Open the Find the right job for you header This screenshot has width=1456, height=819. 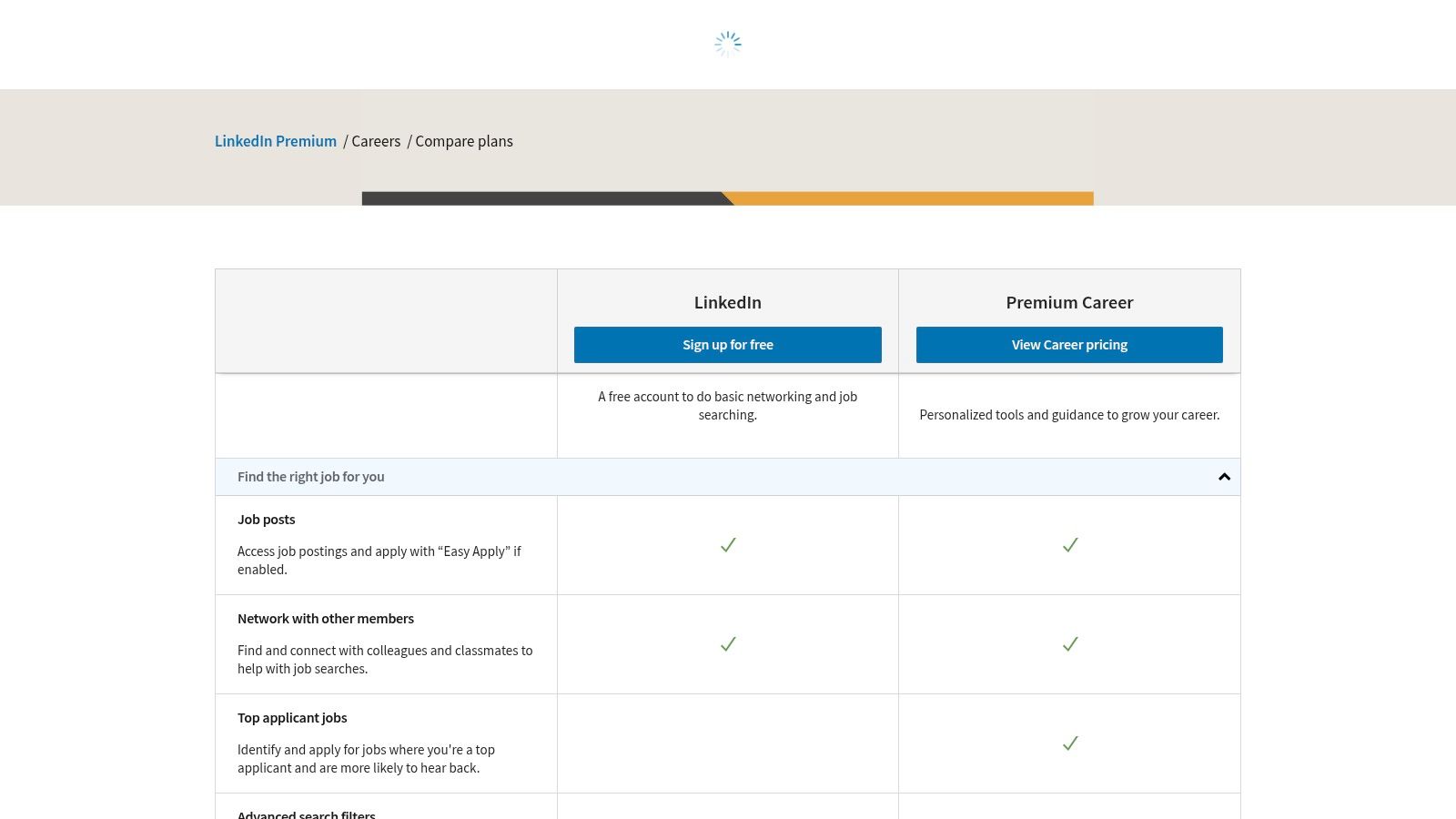pyautogui.click(x=310, y=476)
